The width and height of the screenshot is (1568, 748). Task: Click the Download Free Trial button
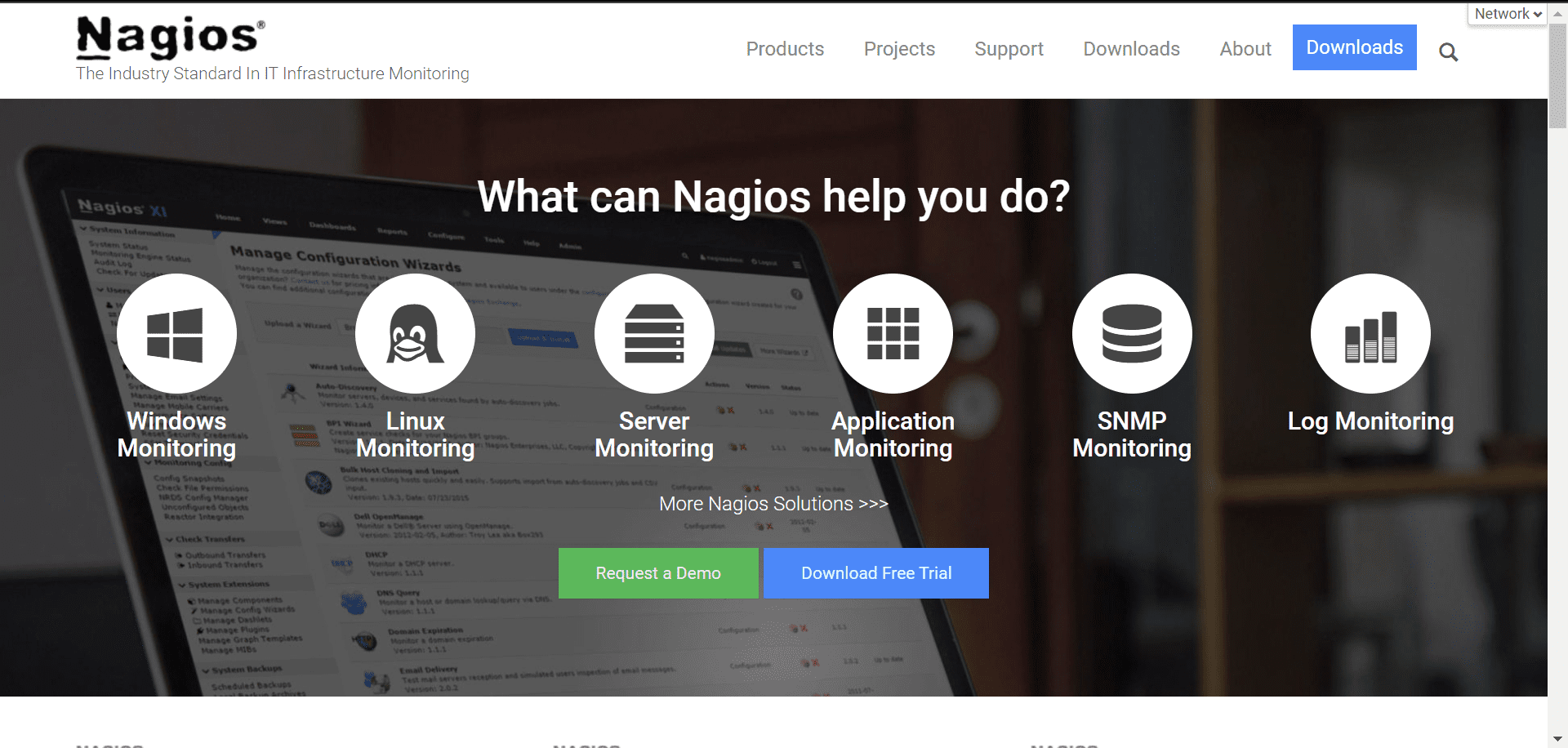pos(875,572)
